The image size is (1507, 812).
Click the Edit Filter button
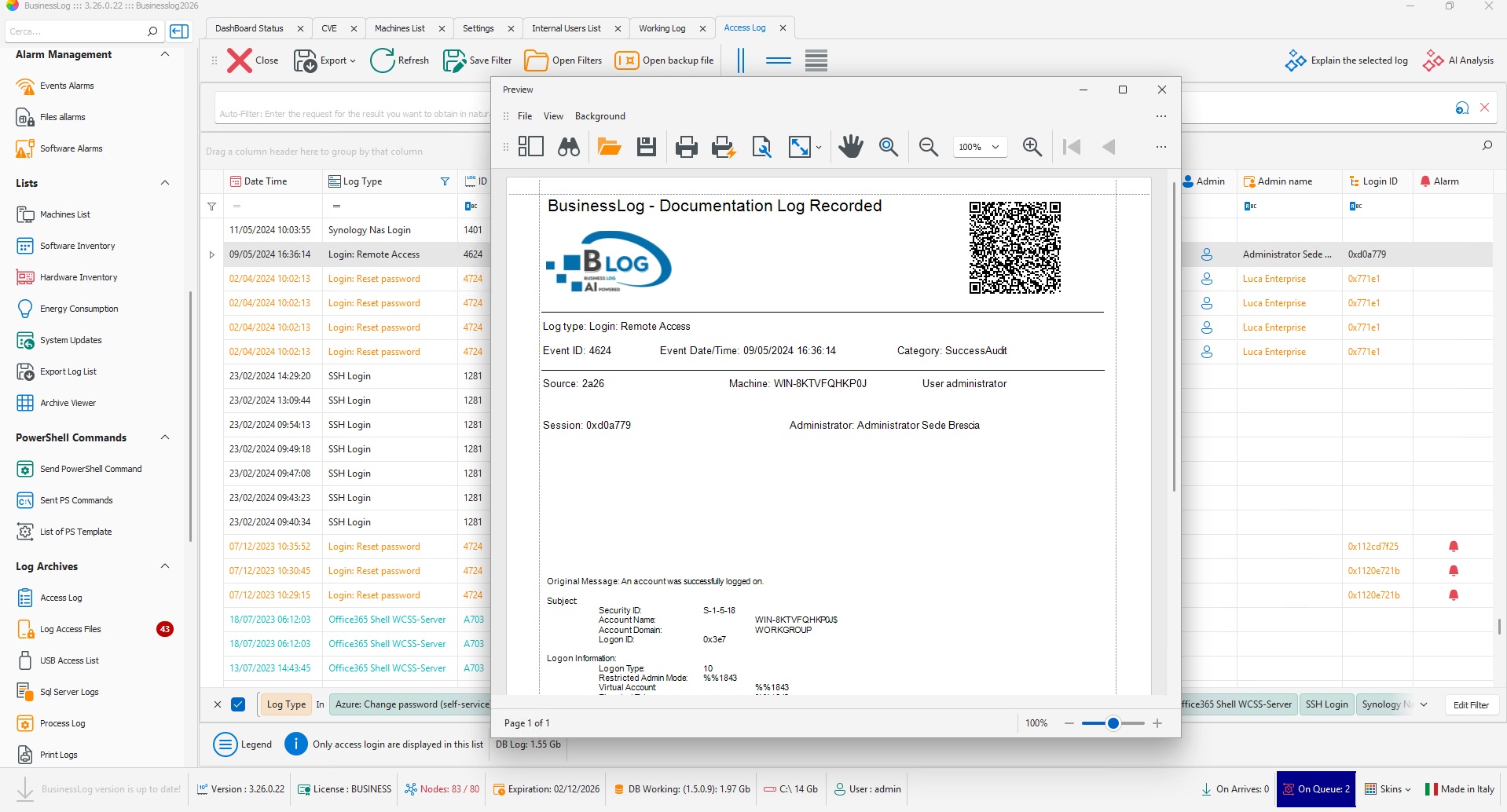(1470, 705)
